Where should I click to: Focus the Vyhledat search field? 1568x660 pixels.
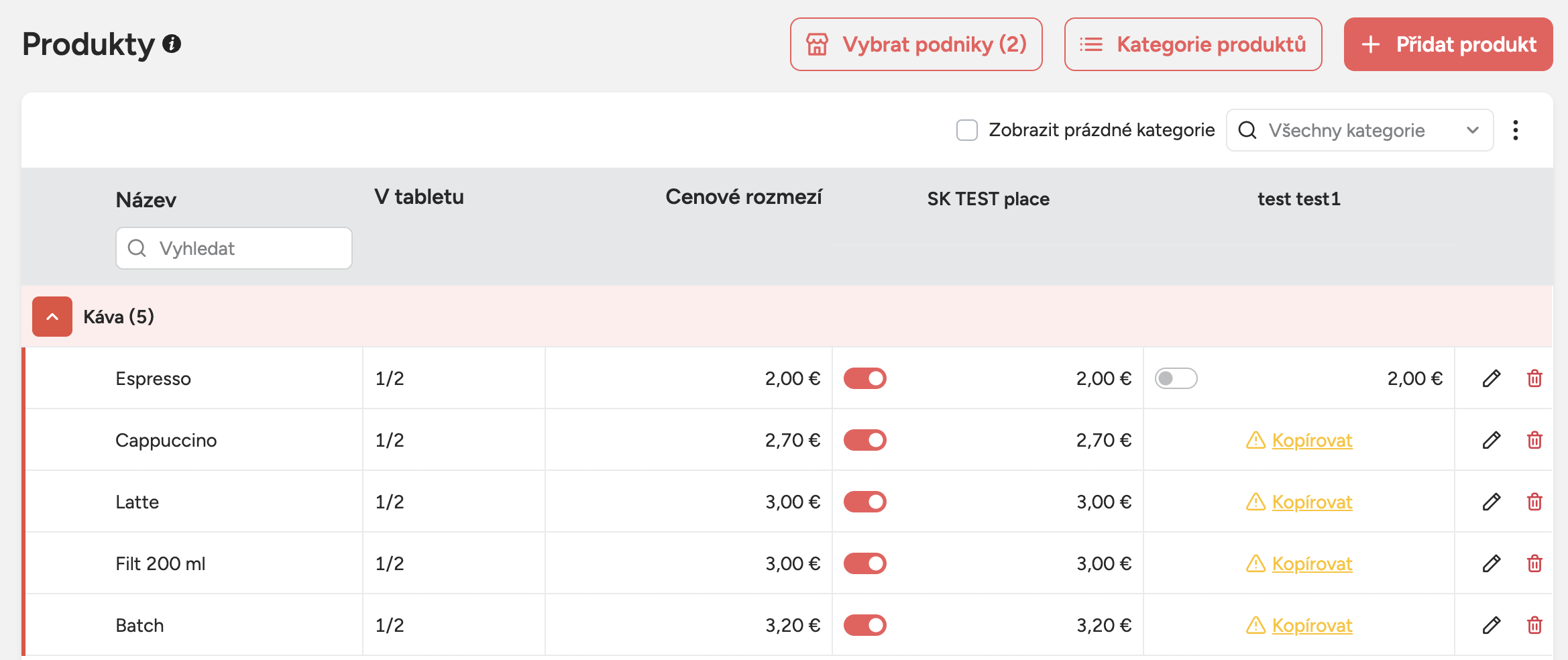(234, 248)
